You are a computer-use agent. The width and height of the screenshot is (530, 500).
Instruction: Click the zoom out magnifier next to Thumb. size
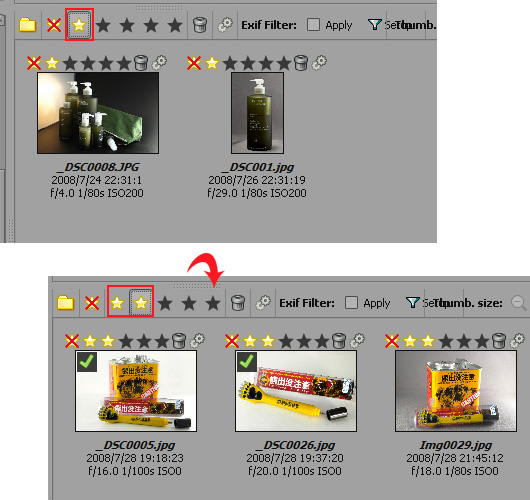coord(519,303)
